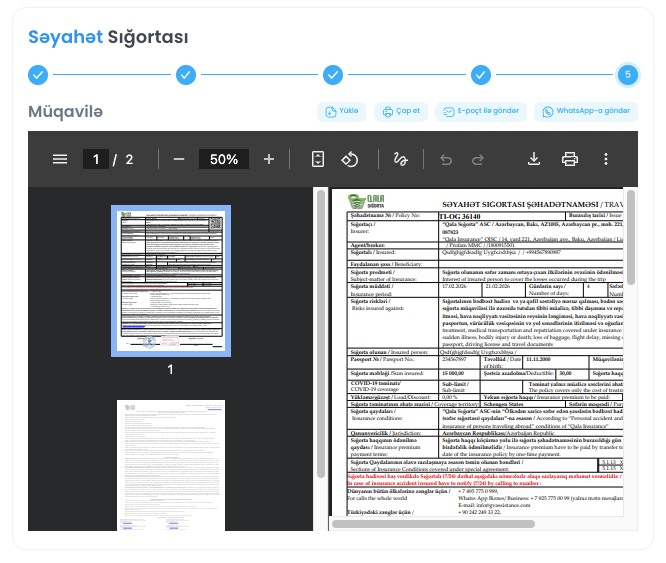Go to the first completed step circle
Screen dimensions: 666x563
click(38, 74)
